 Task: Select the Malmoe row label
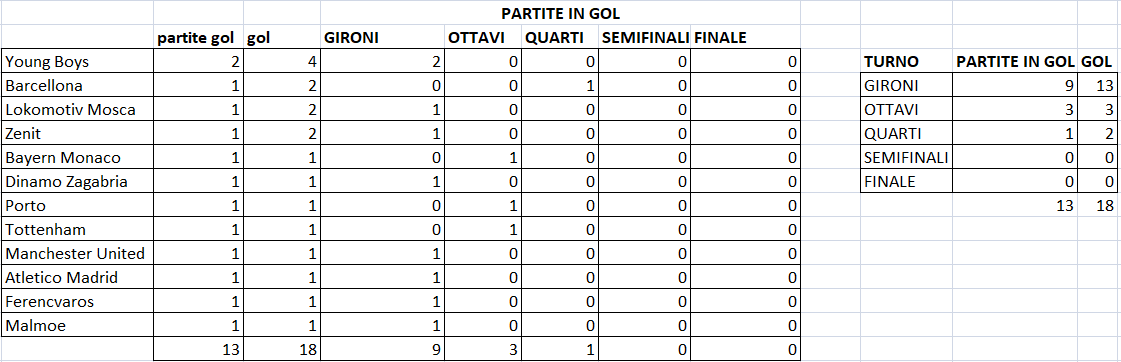tap(77, 326)
